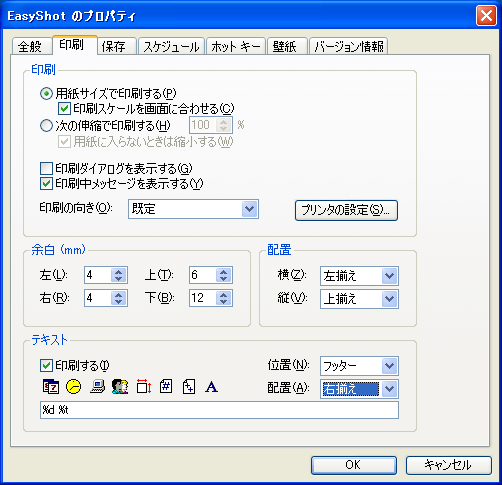
Task: Switch to バージョン情報 tab
Action: point(349,46)
